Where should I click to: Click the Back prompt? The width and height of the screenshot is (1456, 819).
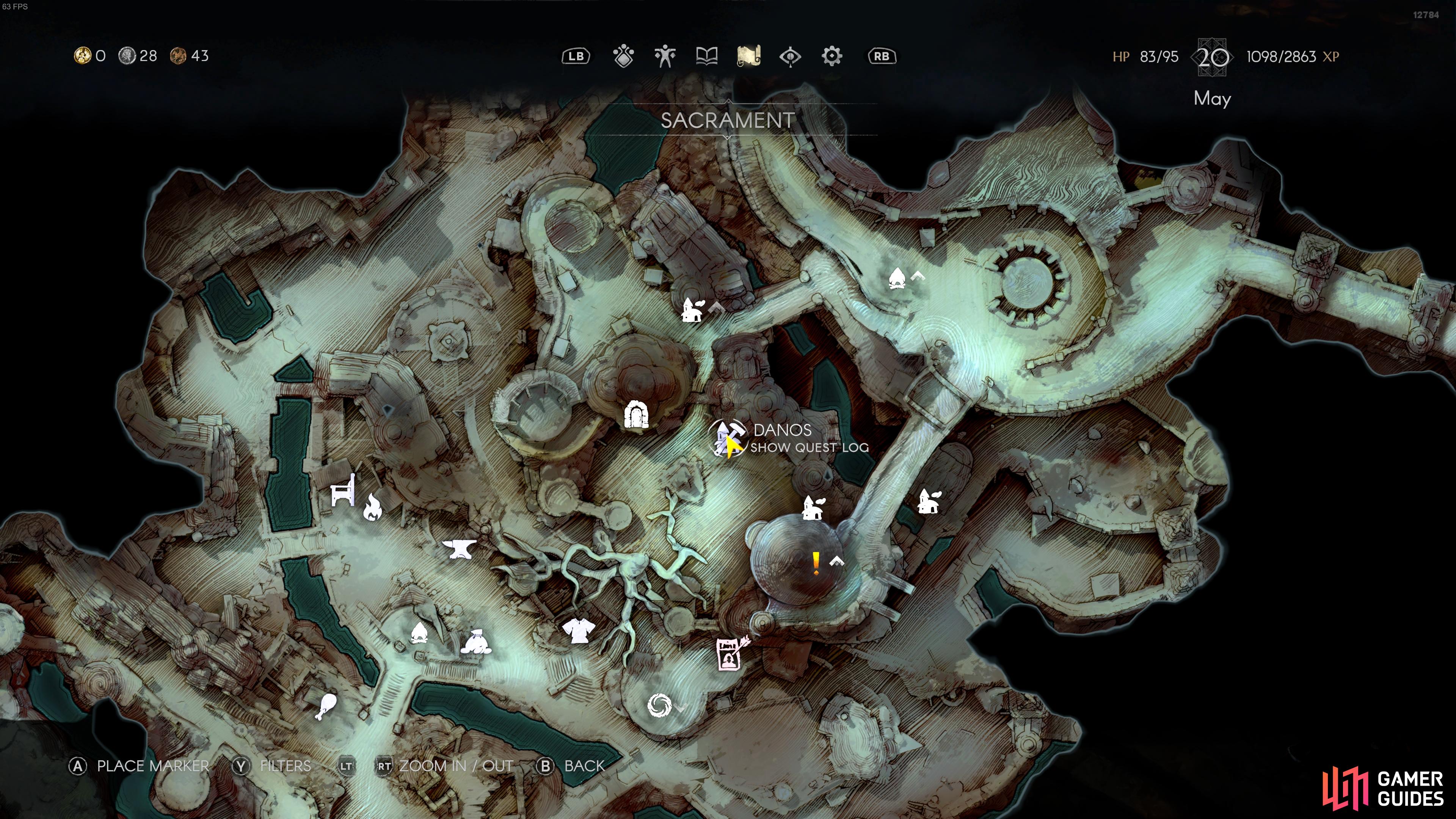571,766
